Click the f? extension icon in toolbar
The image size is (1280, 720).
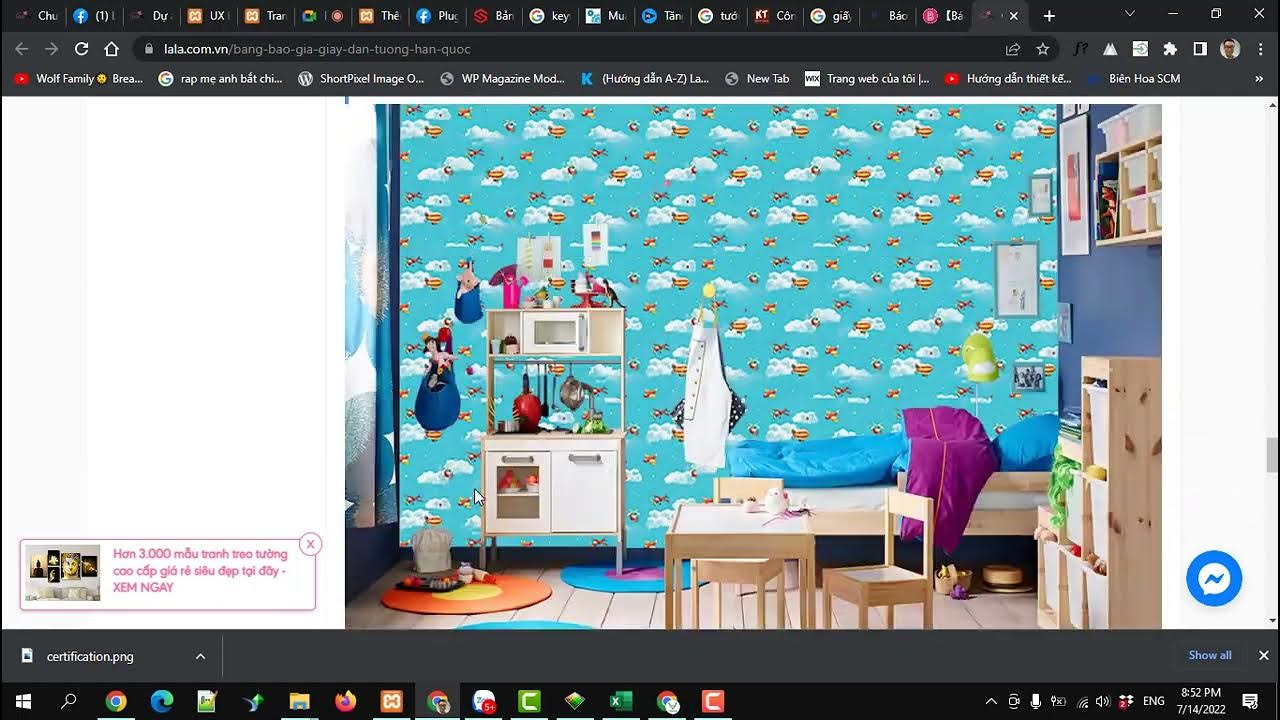(1080, 49)
